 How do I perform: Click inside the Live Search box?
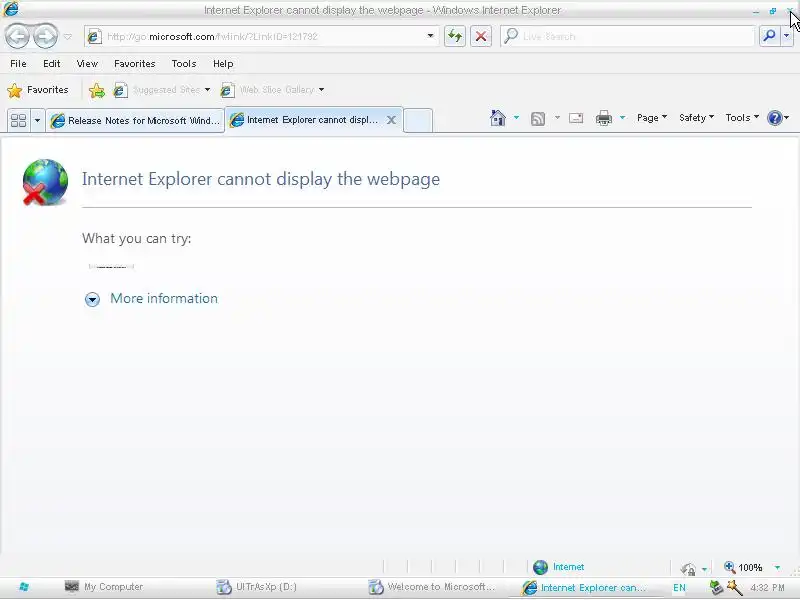(x=628, y=36)
